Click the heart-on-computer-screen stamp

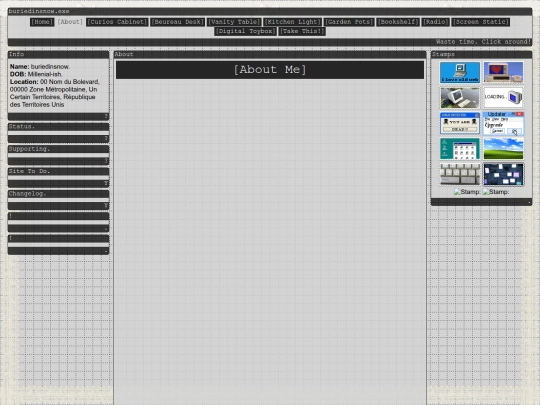click(503, 73)
